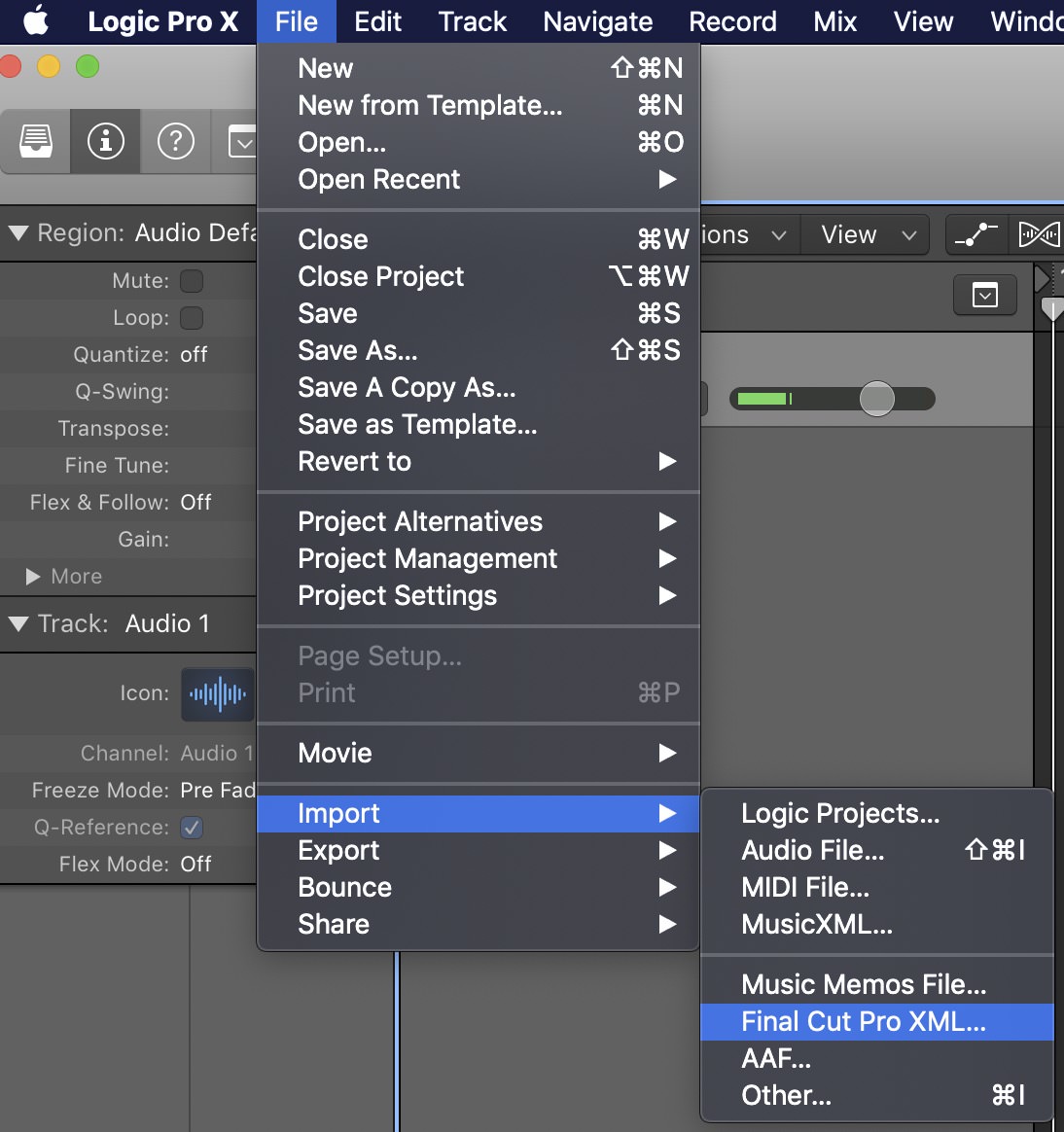
Task: Open the View dropdown menu
Action: pyautogui.click(x=867, y=234)
